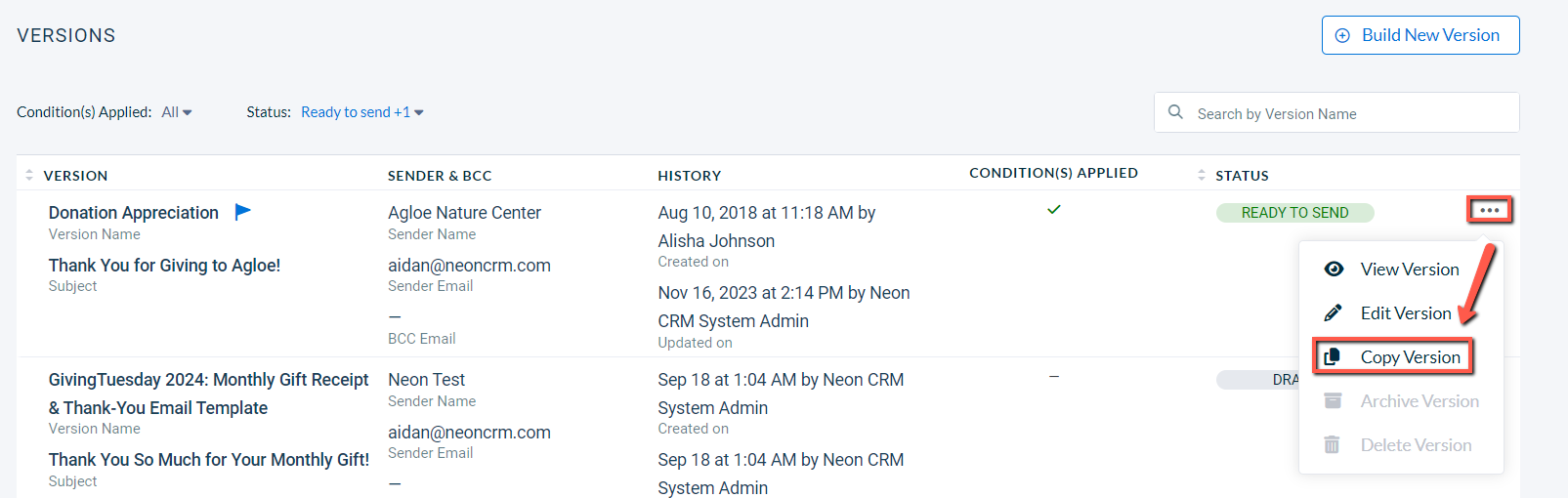Screen dimensions: 1568x498
Task: Click the READY TO SEND status badge
Action: click(x=1294, y=213)
